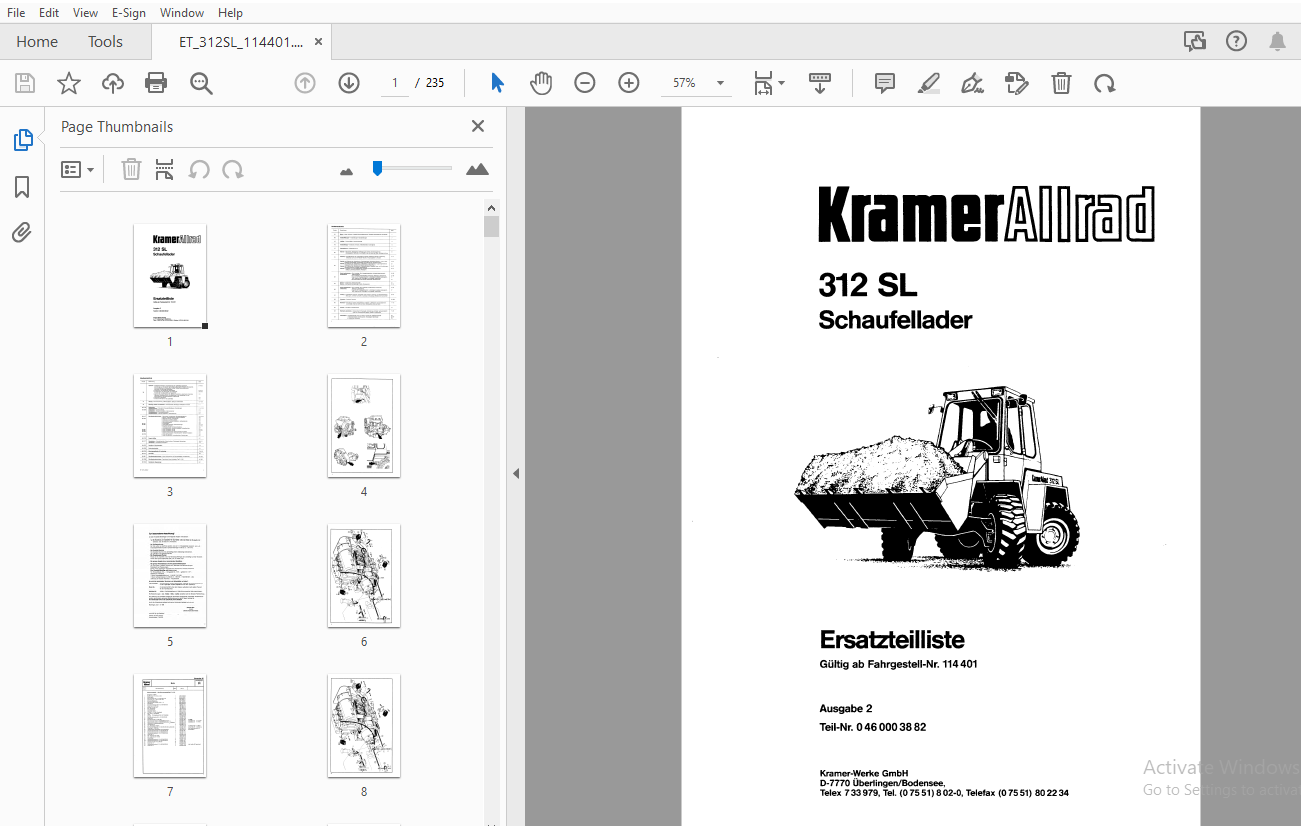Screen dimensions: 1301x826
Task: Close the Page Thumbnails panel
Action: (478, 126)
